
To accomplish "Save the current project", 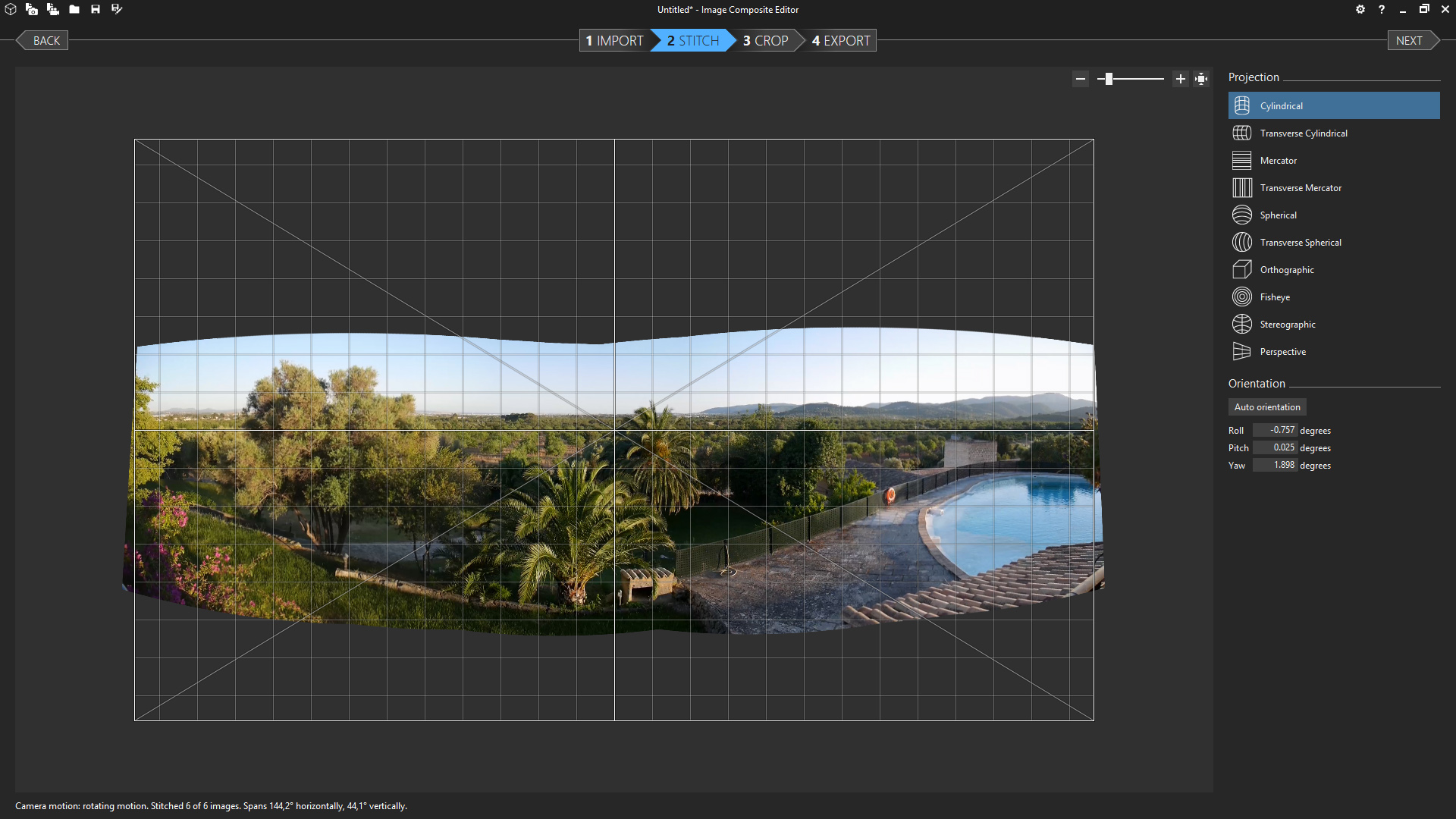I will 96,9.
